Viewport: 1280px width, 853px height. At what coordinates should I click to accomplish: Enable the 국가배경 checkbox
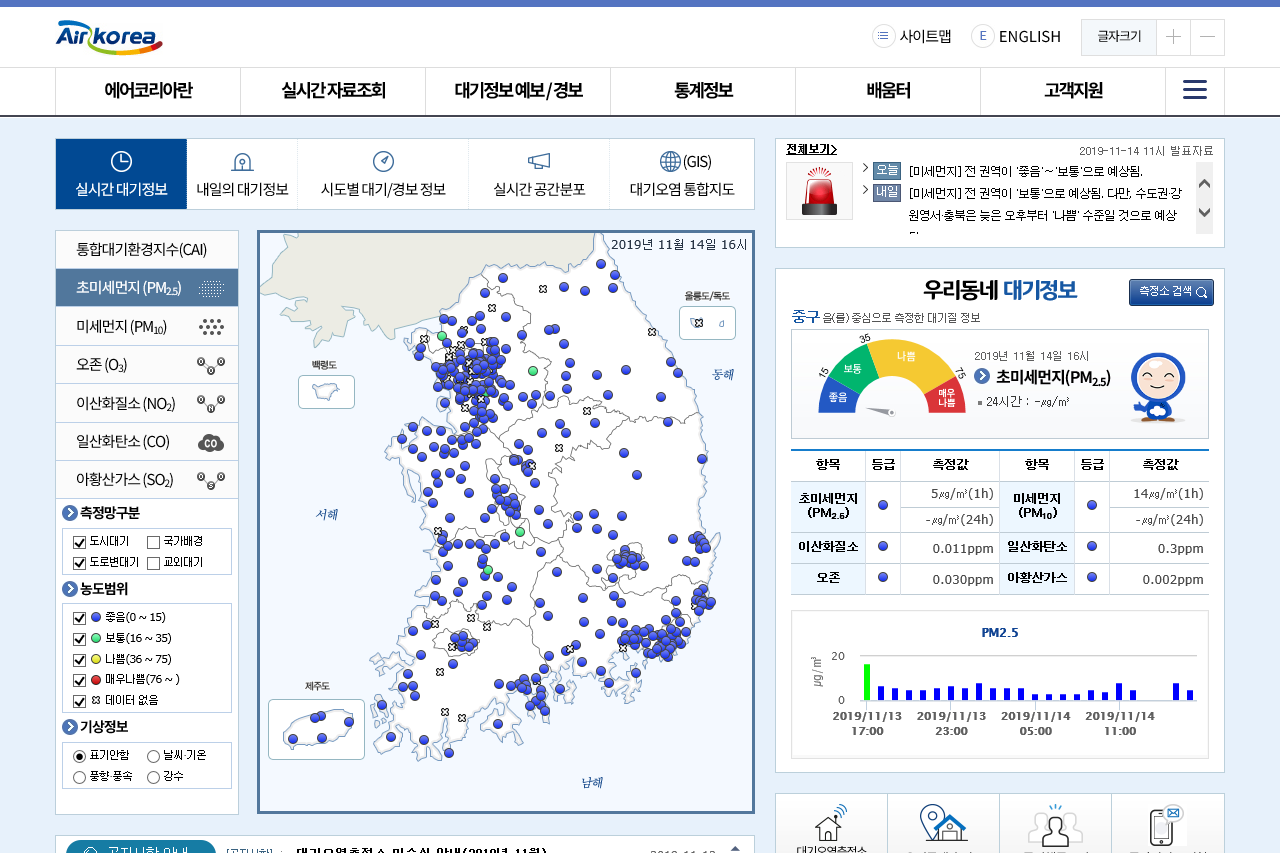pyautogui.click(x=154, y=542)
